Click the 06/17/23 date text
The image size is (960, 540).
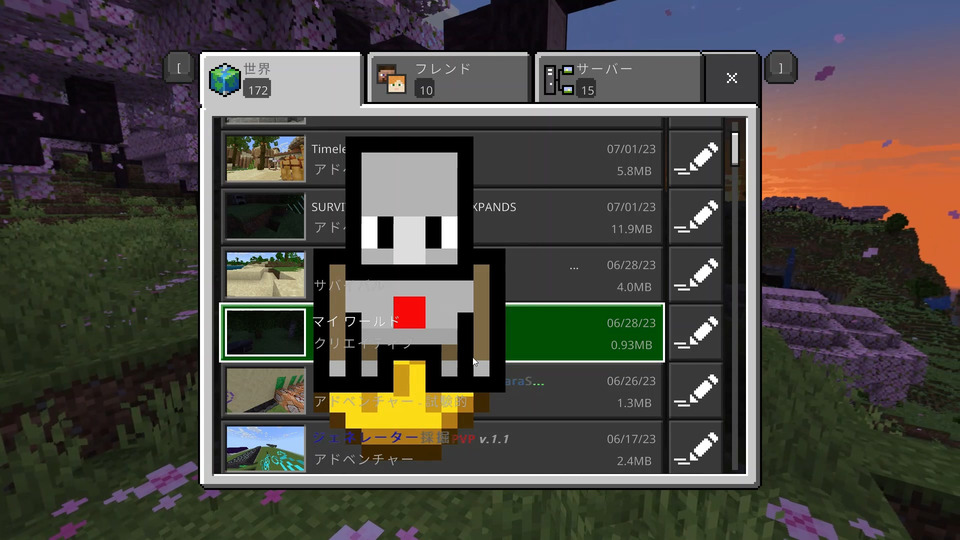pyautogui.click(x=631, y=439)
